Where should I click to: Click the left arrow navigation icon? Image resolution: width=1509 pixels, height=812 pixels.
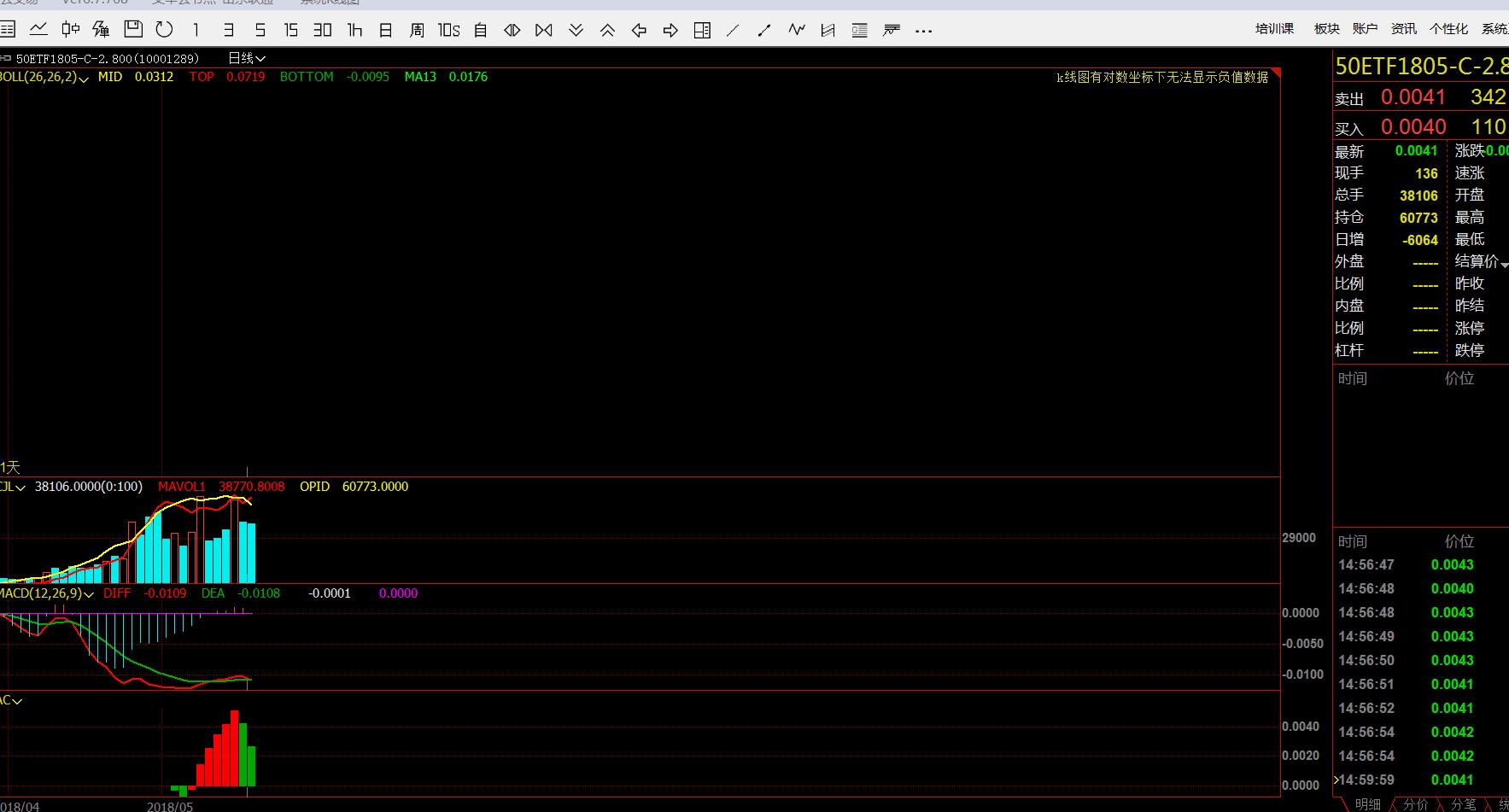coord(639,31)
